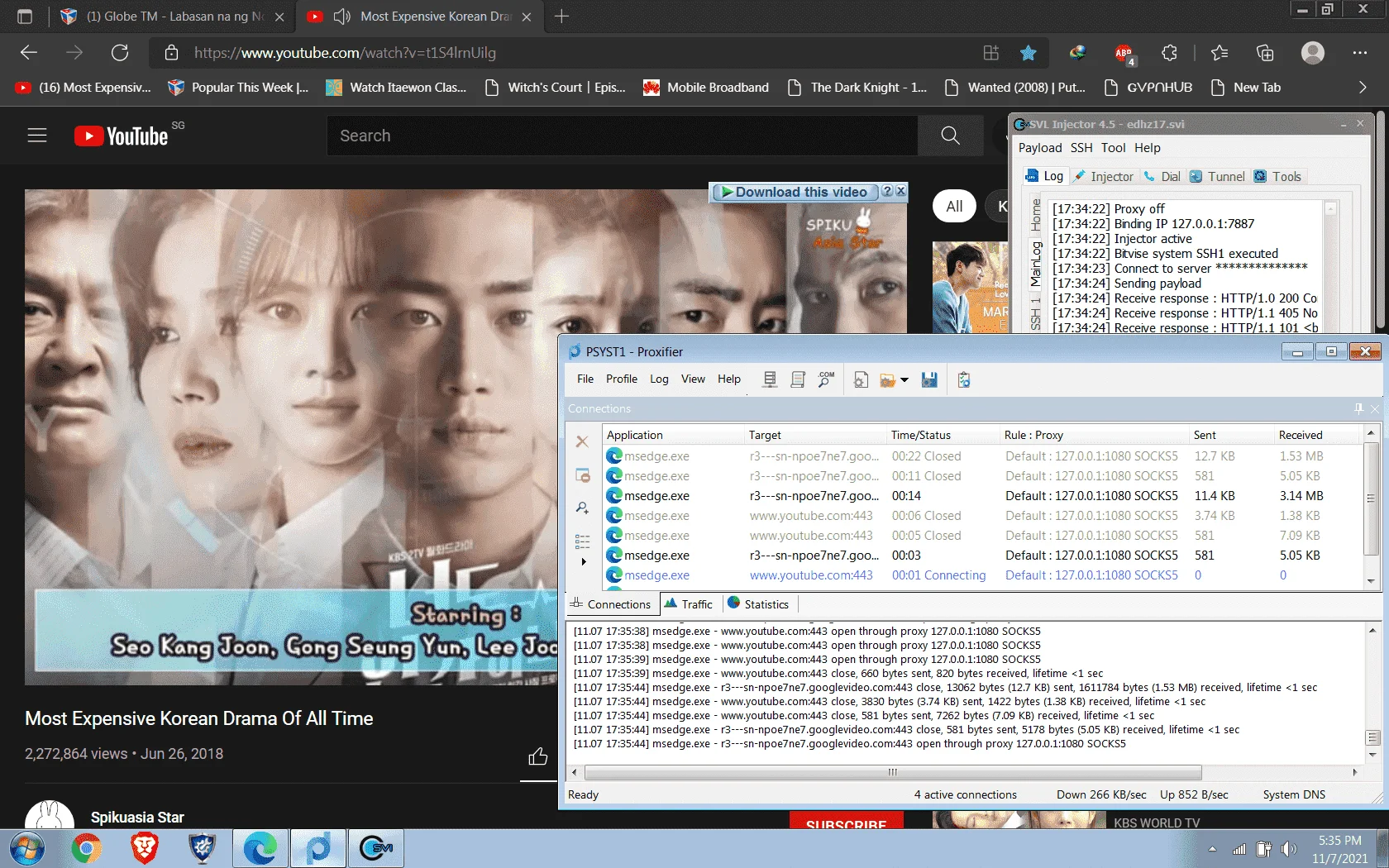This screenshot has width=1389, height=868.
Task: Open Chrome from the taskbar
Action: point(86,849)
